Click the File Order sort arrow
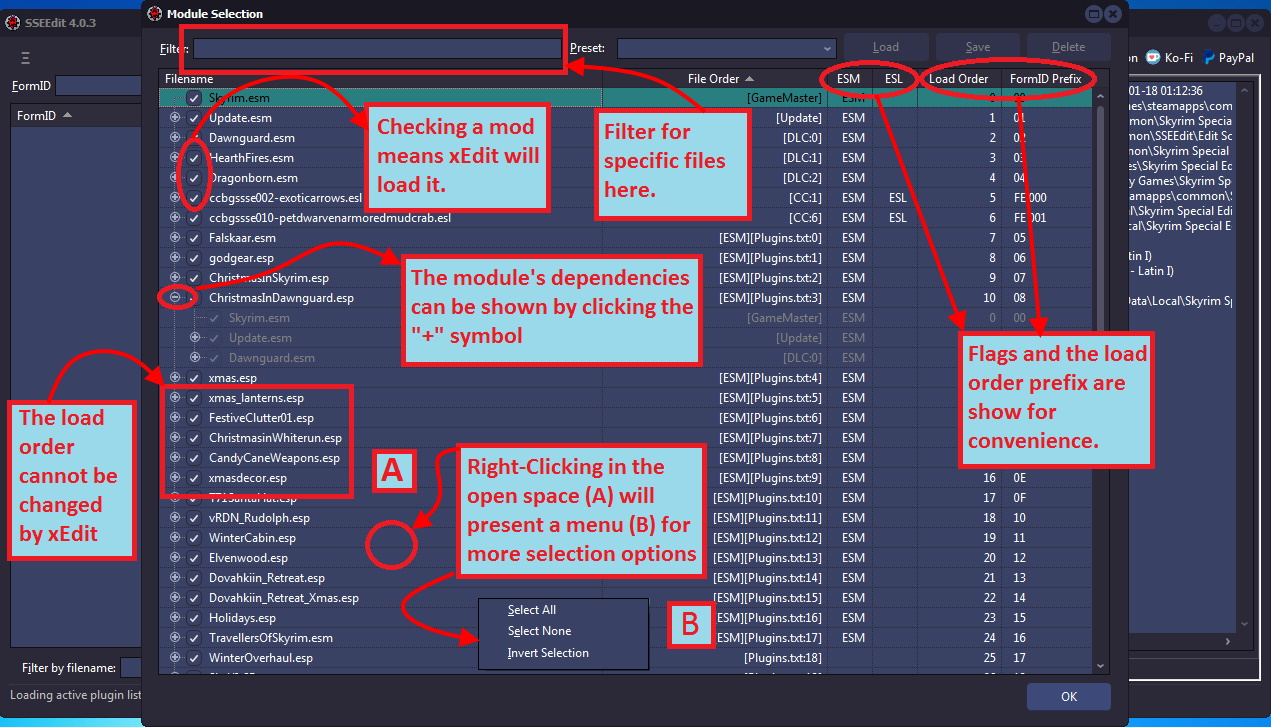This screenshot has width=1271, height=727. coord(750,79)
